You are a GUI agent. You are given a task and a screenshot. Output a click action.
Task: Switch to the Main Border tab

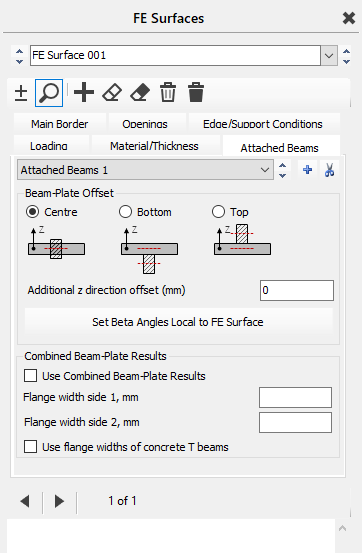coord(60,124)
